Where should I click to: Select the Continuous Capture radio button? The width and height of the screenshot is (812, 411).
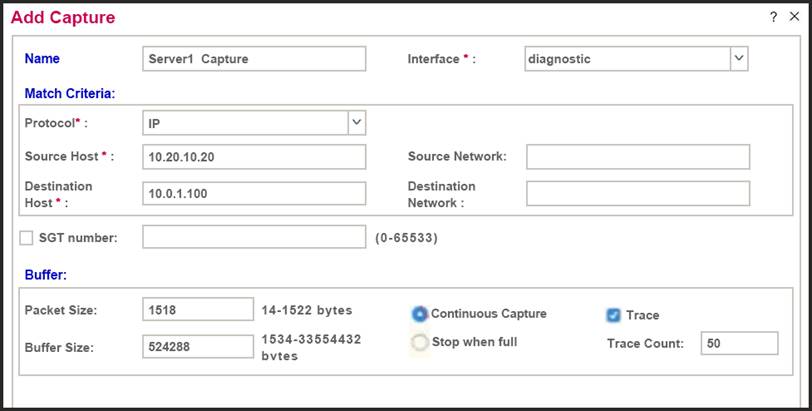[x=420, y=314]
